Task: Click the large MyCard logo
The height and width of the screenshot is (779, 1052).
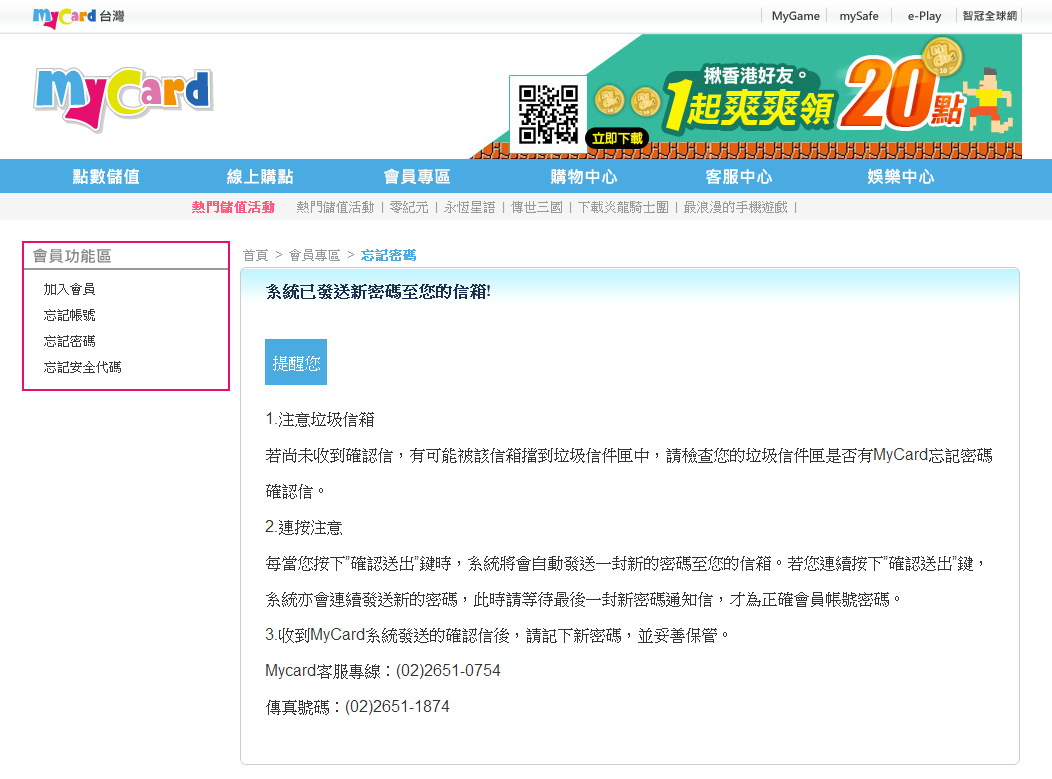Action: pyautogui.click(x=123, y=98)
